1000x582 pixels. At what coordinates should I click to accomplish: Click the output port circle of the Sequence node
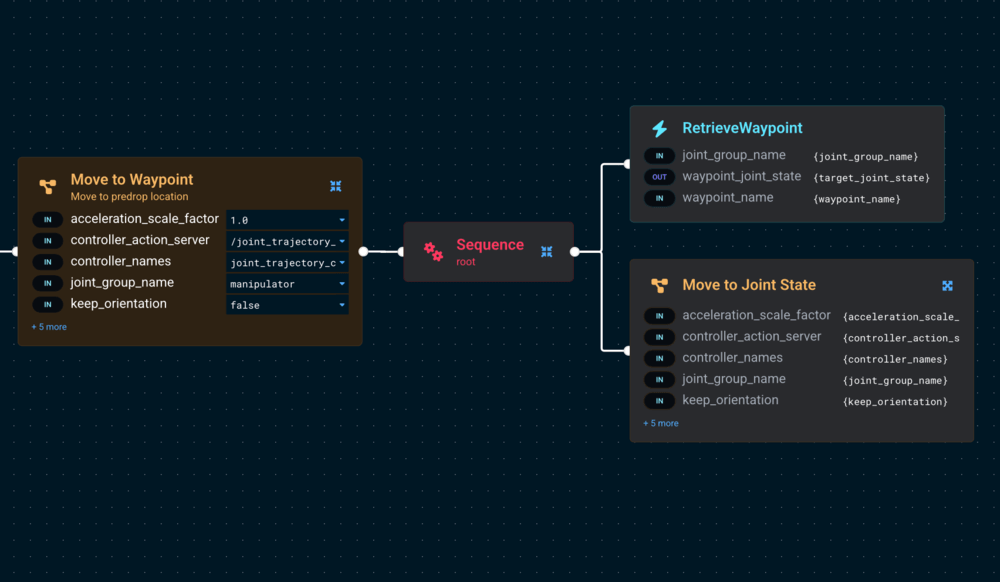click(574, 252)
